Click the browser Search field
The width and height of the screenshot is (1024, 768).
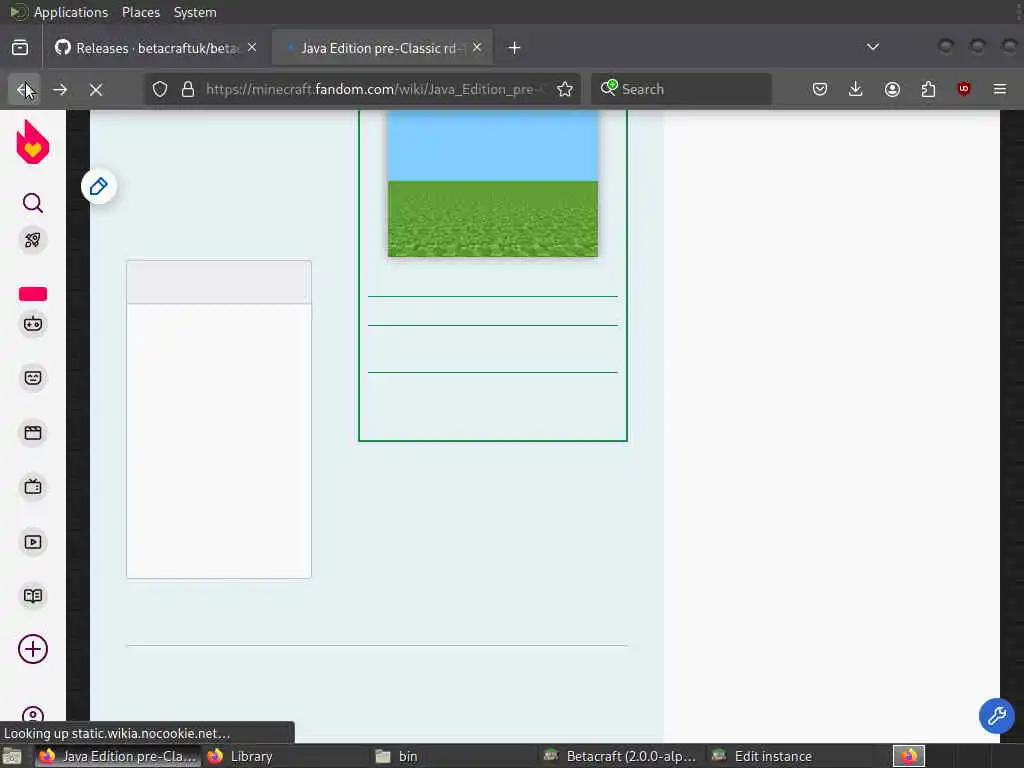(681, 89)
